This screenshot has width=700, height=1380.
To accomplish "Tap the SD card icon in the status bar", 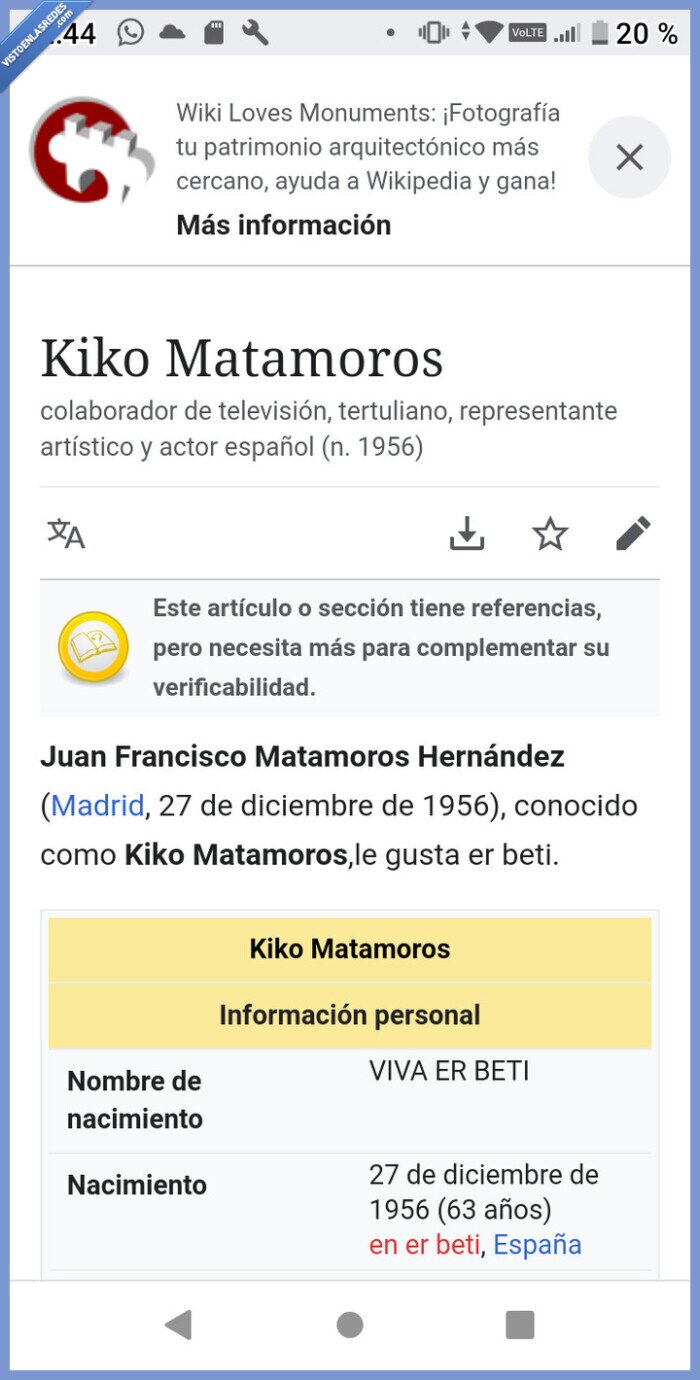I will (x=212, y=32).
